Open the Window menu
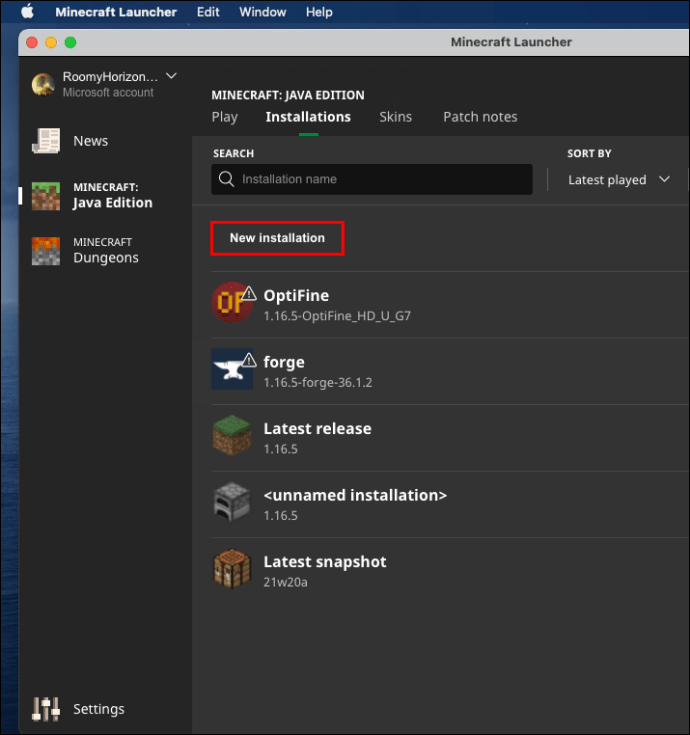 tap(262, 12)
